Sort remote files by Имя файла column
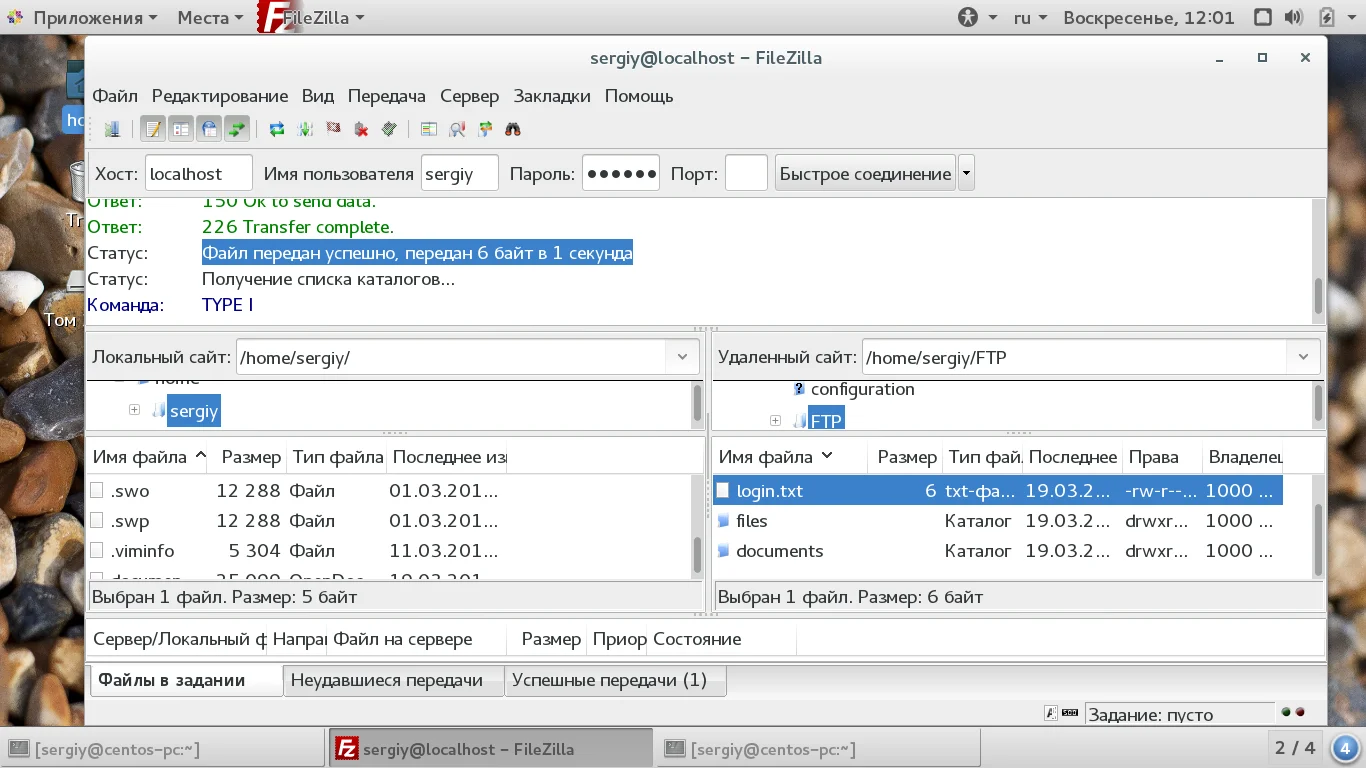Viewport: 1366px width, 768px height. (790, 457)
